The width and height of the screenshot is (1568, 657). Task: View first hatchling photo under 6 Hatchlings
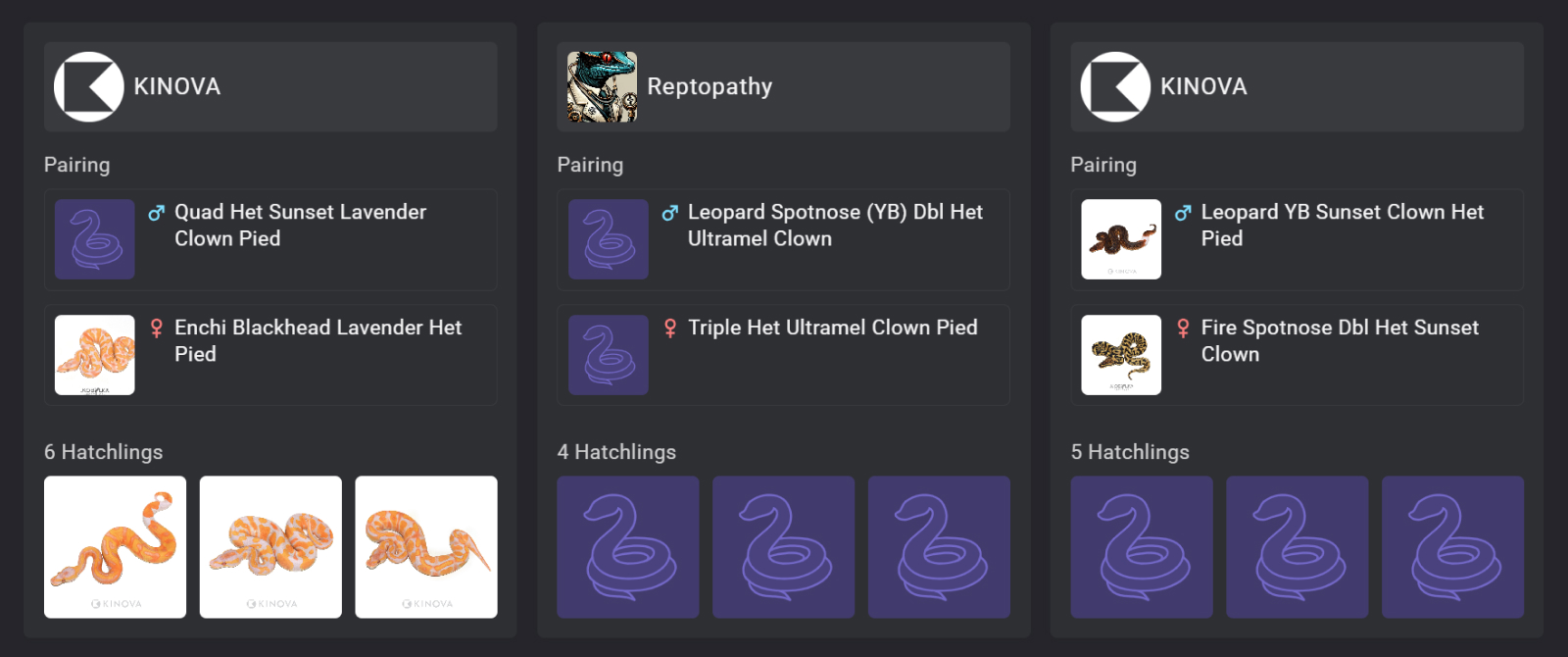(x=115, y=547)
